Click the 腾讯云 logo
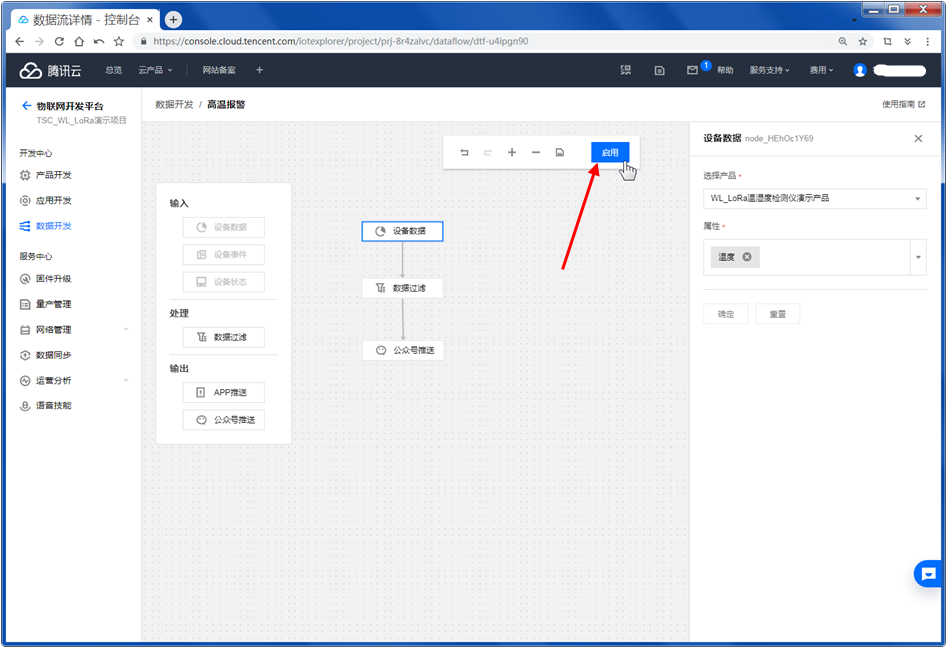Screen dimensions: 947x648 pos(50,70)
